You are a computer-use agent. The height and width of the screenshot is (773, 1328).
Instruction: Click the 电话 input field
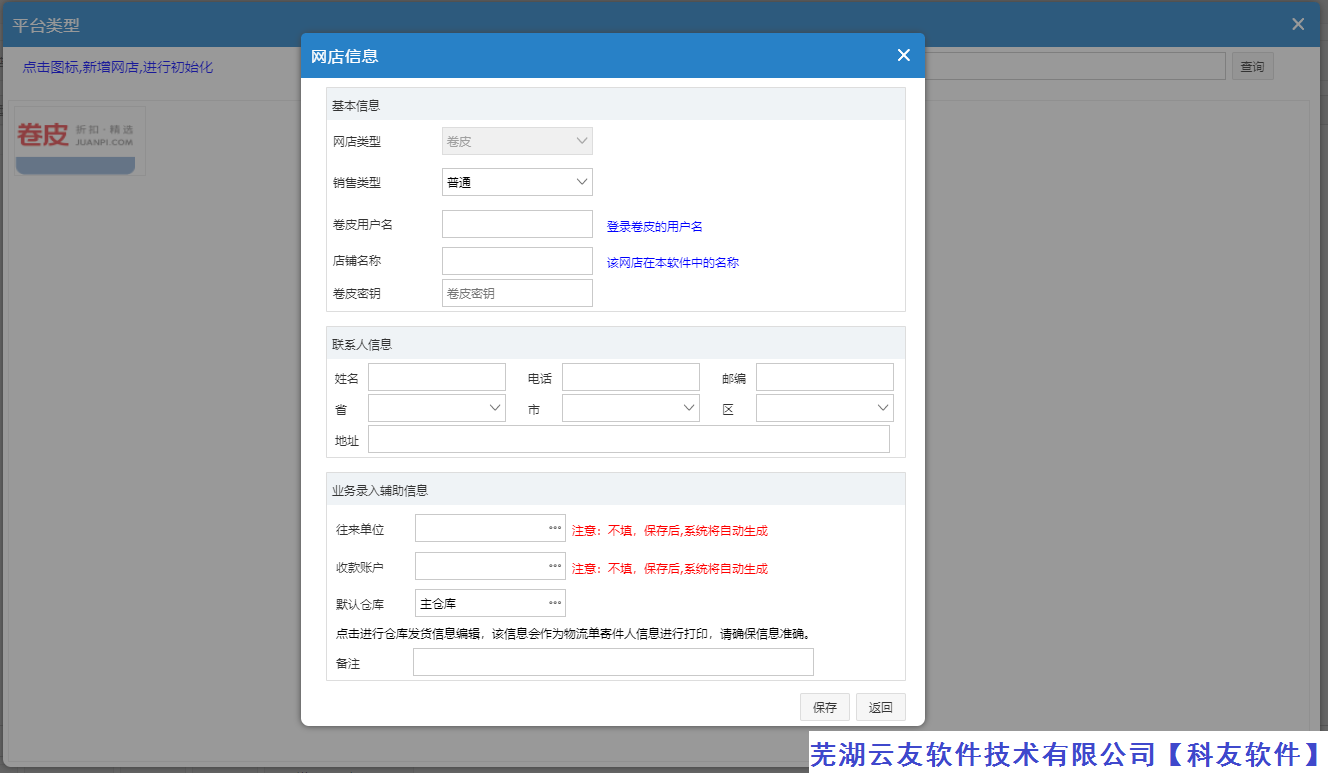pos(631,377)
